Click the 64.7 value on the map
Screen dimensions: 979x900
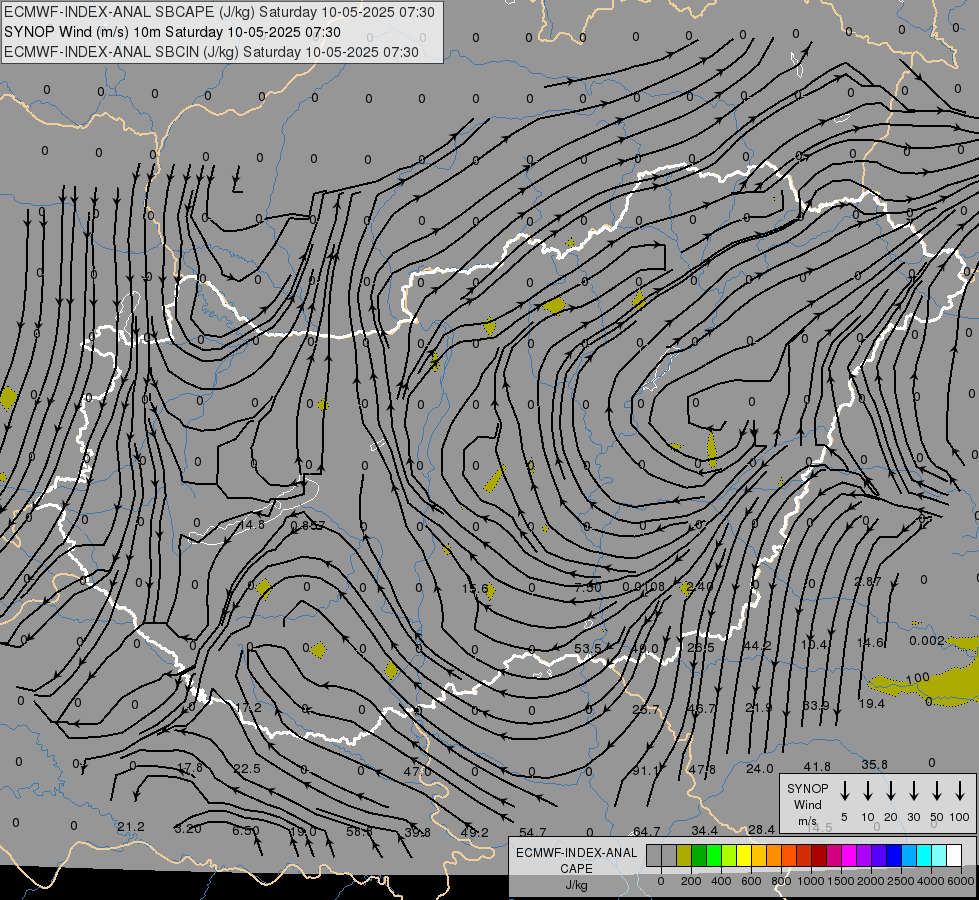[x=646, y=831]
